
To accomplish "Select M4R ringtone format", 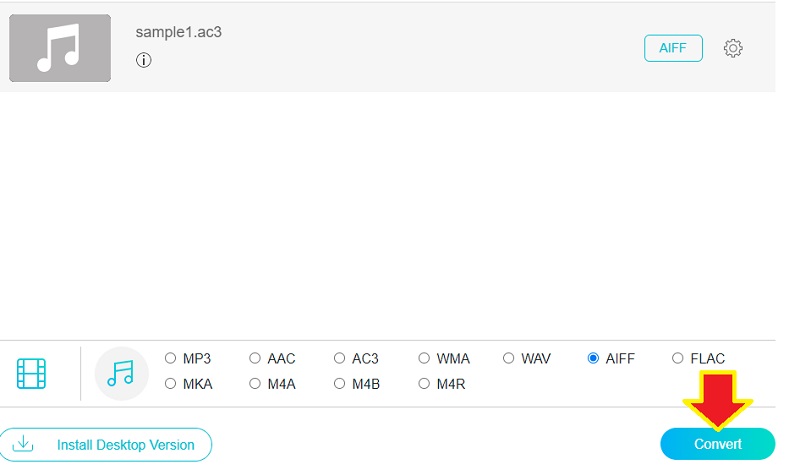I will click(425, 383).
